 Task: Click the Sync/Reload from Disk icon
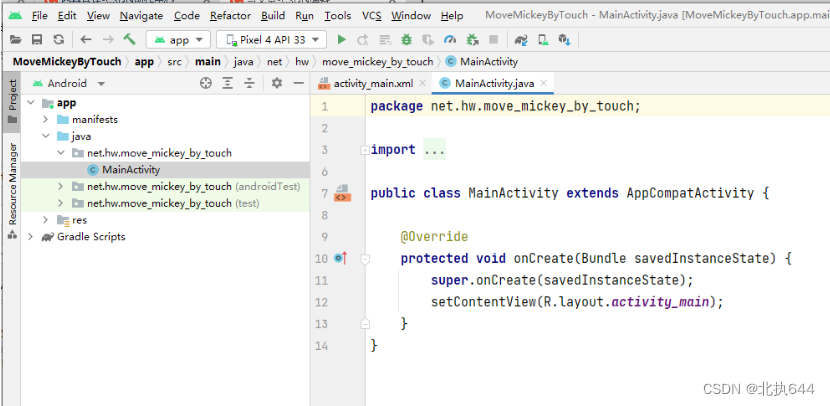point(59,39)
